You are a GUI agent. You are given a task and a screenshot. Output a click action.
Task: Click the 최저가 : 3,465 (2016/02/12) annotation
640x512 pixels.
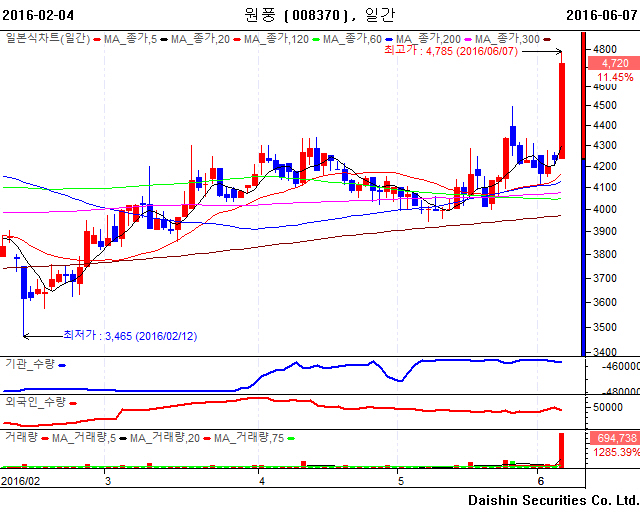click(x=130, y=336)
